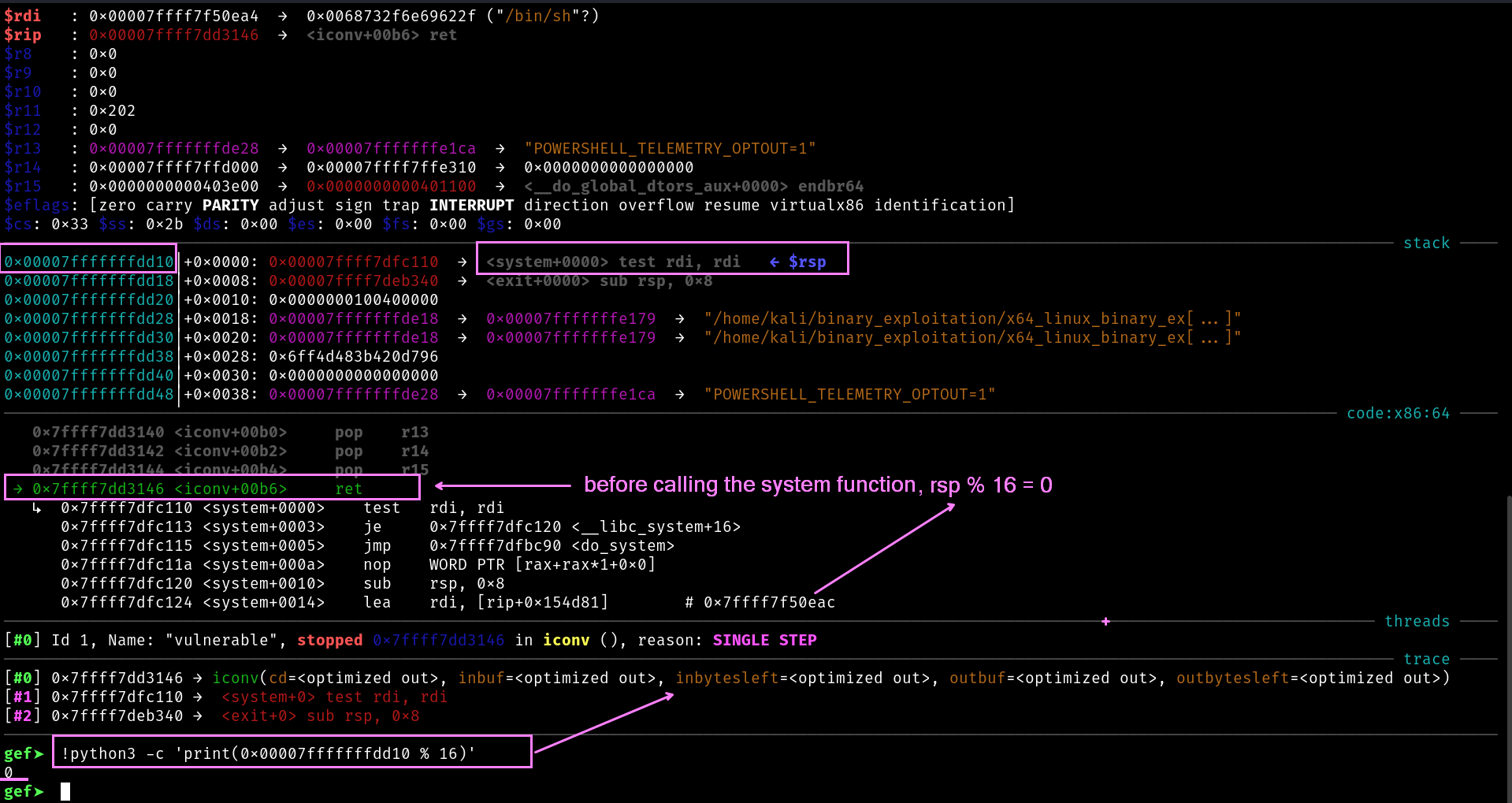
Task: Click the terminal scrollbar on the right edge
Action: (1508, 646)
